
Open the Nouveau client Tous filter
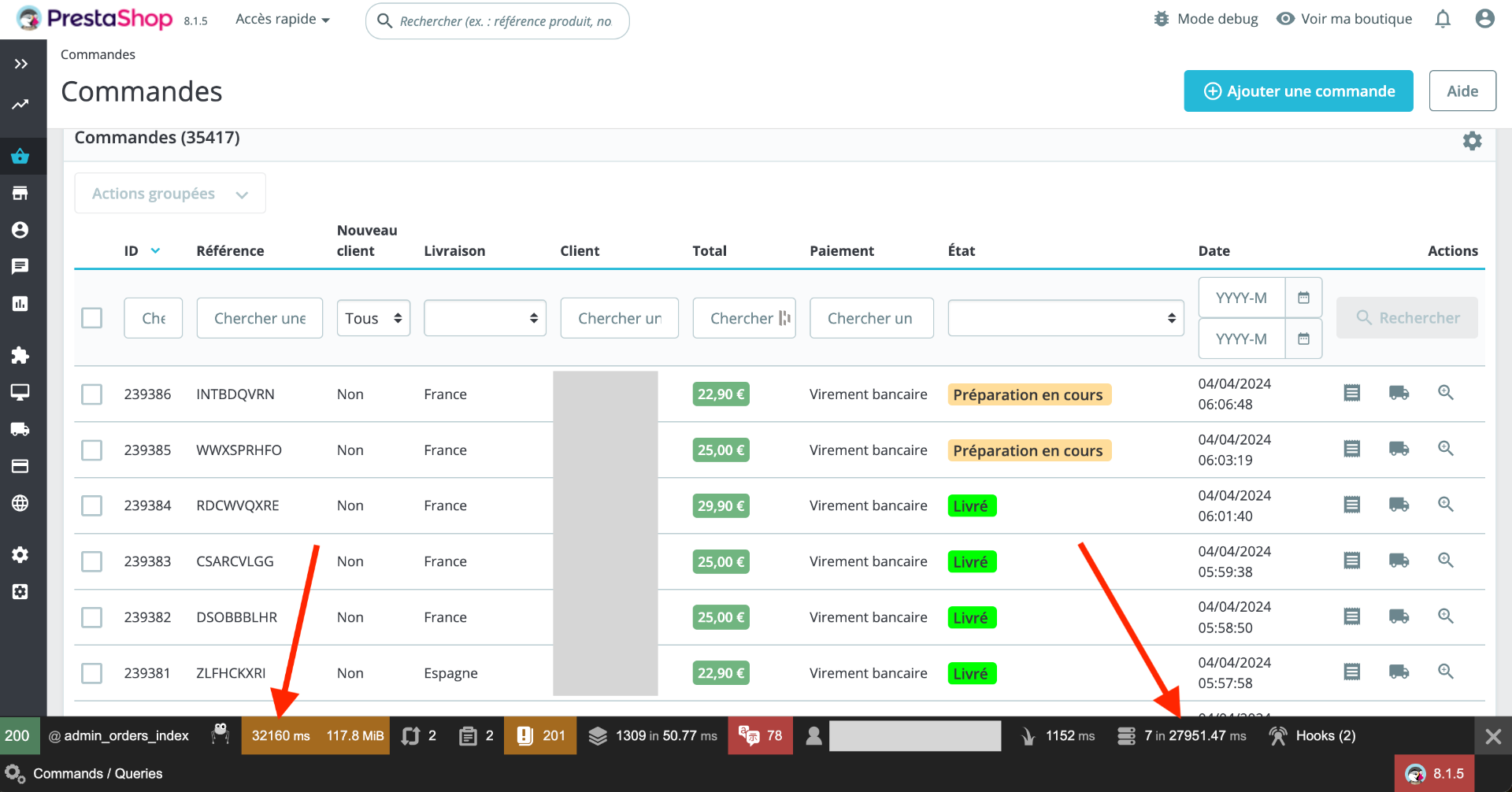(x=373, y=318)
